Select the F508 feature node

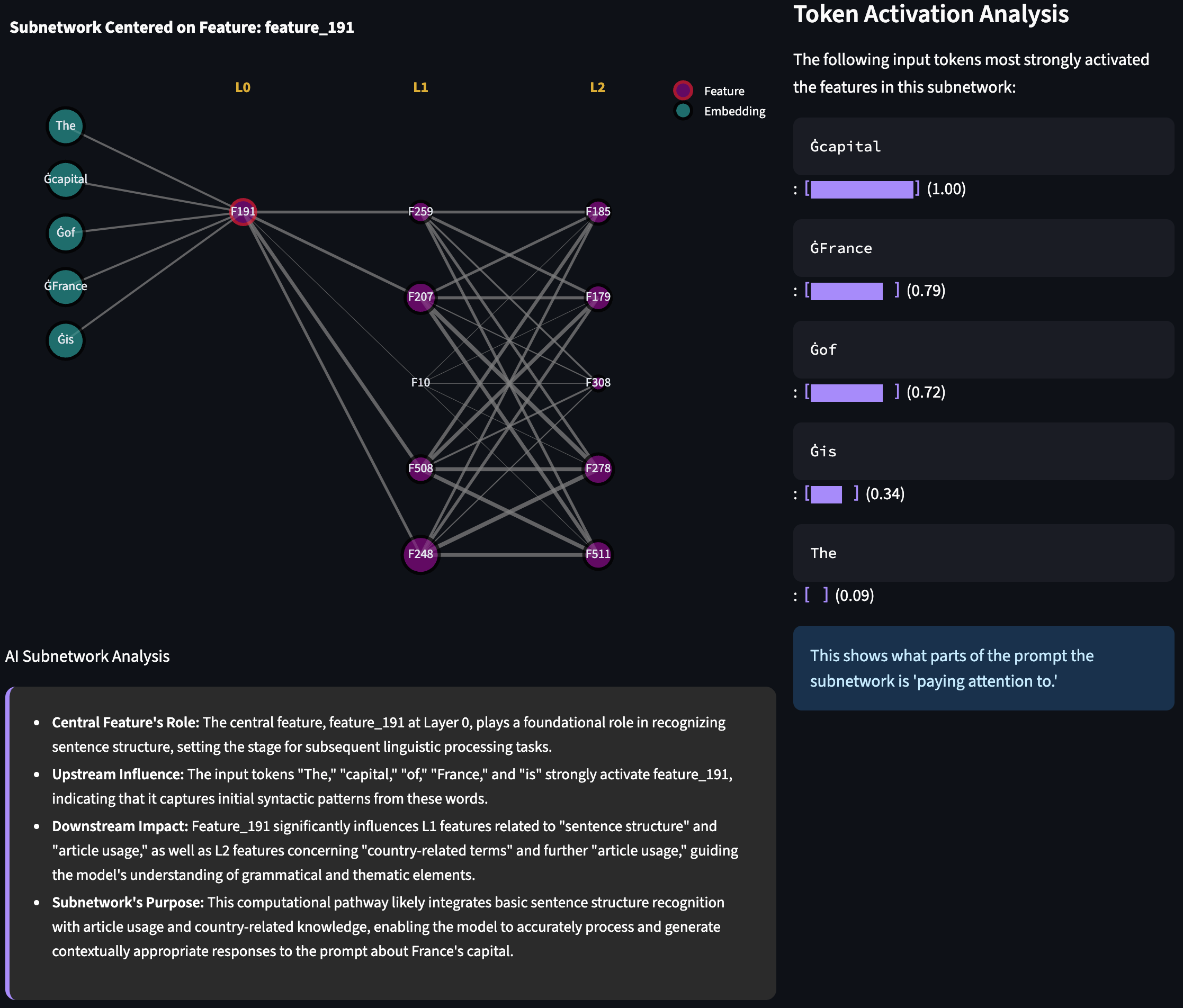(x=420, y=469)
